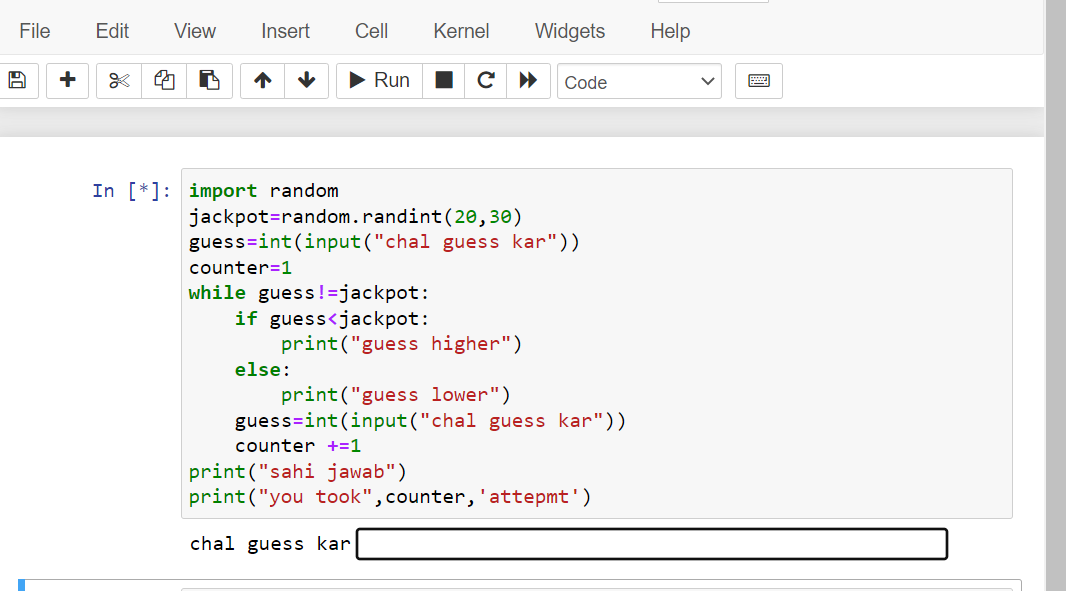The image size is (1066, 591).
Task: Open the Help menu
Action: pos(670,31)
